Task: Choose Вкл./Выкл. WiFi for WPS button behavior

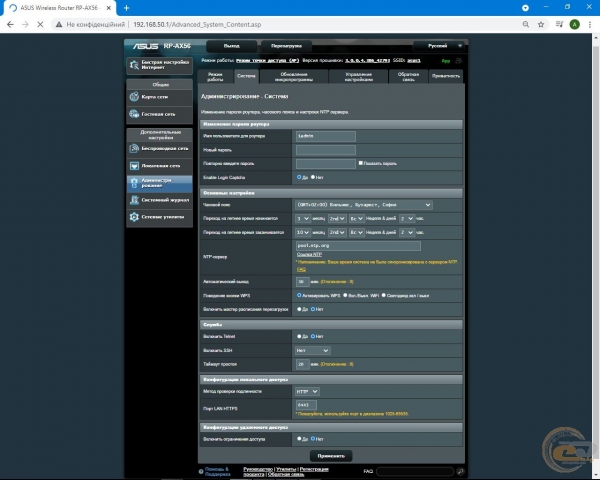Action: coord(345,296)
